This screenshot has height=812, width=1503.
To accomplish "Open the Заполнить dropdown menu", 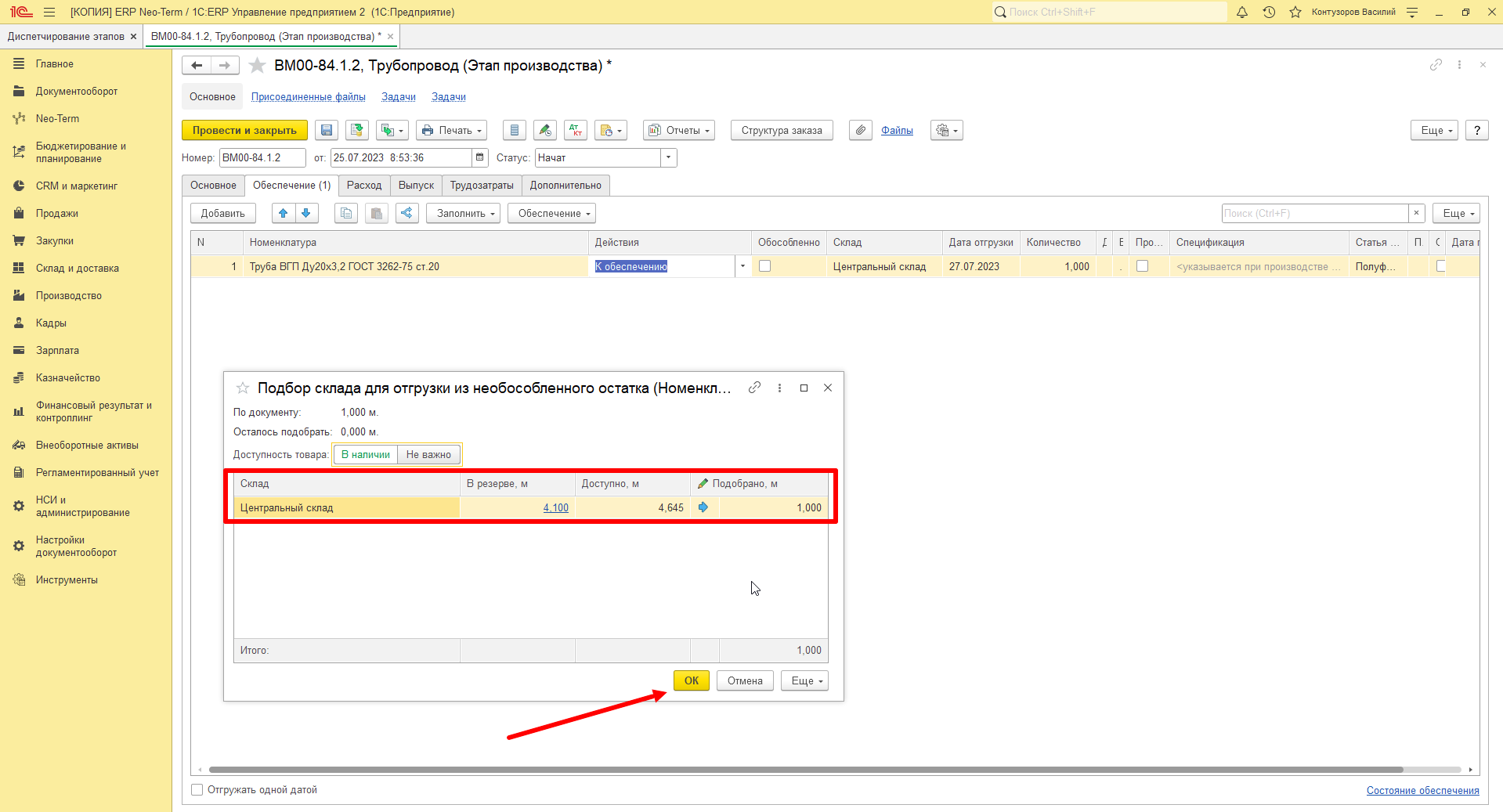I will tap(463, 213).
